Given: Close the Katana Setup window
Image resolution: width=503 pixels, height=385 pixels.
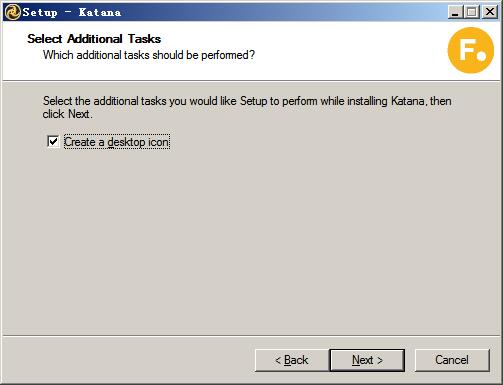Looking at the screenshot, I should click(x=490, y=12).
